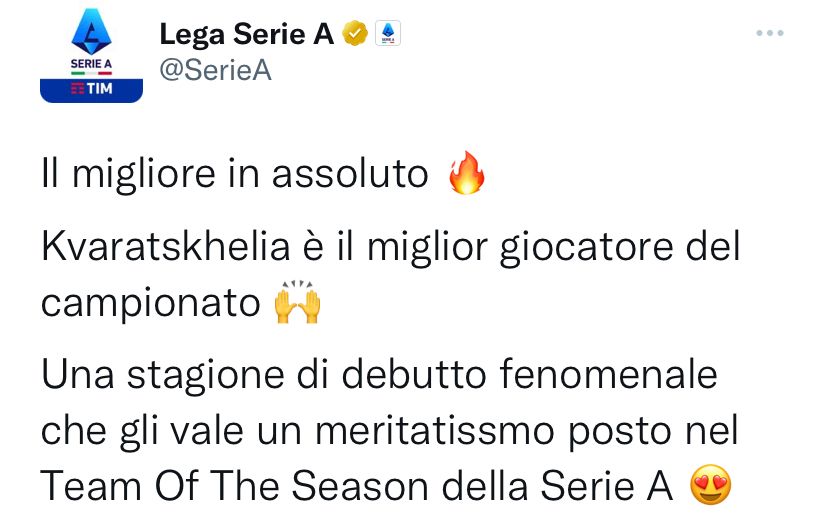Click the heart-eyes emoji ending the tweet
Image resolution: width=828 pixels, height=529 pixels.
click(711, 486)
